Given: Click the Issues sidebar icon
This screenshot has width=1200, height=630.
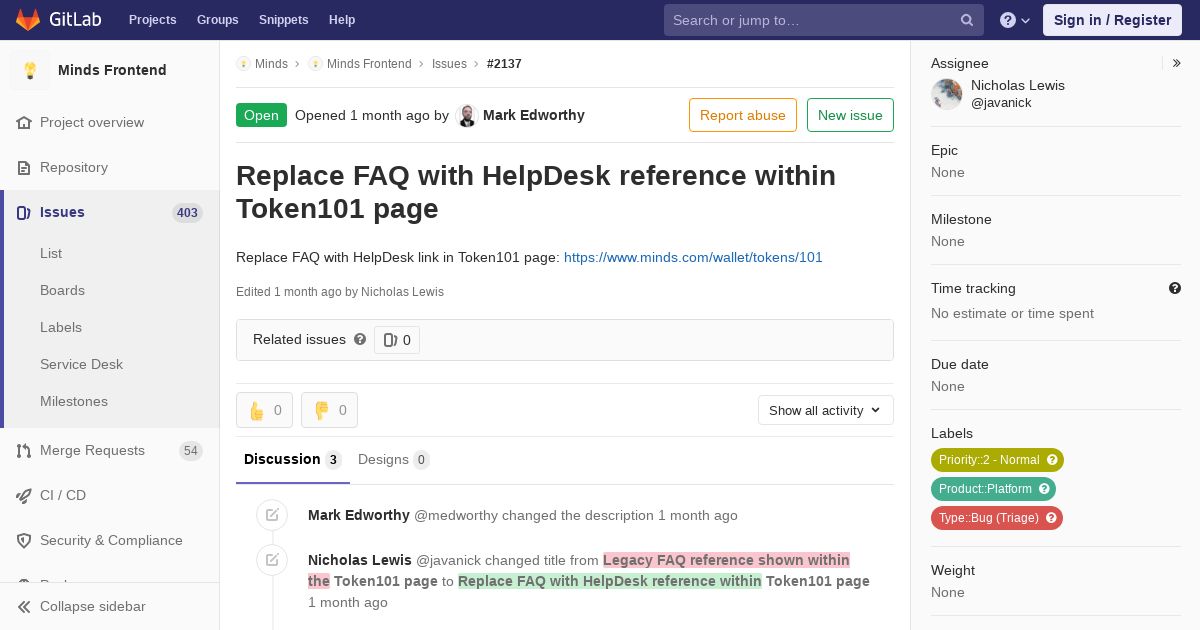Looking at the screenshot, I should [x=24, y=212].
